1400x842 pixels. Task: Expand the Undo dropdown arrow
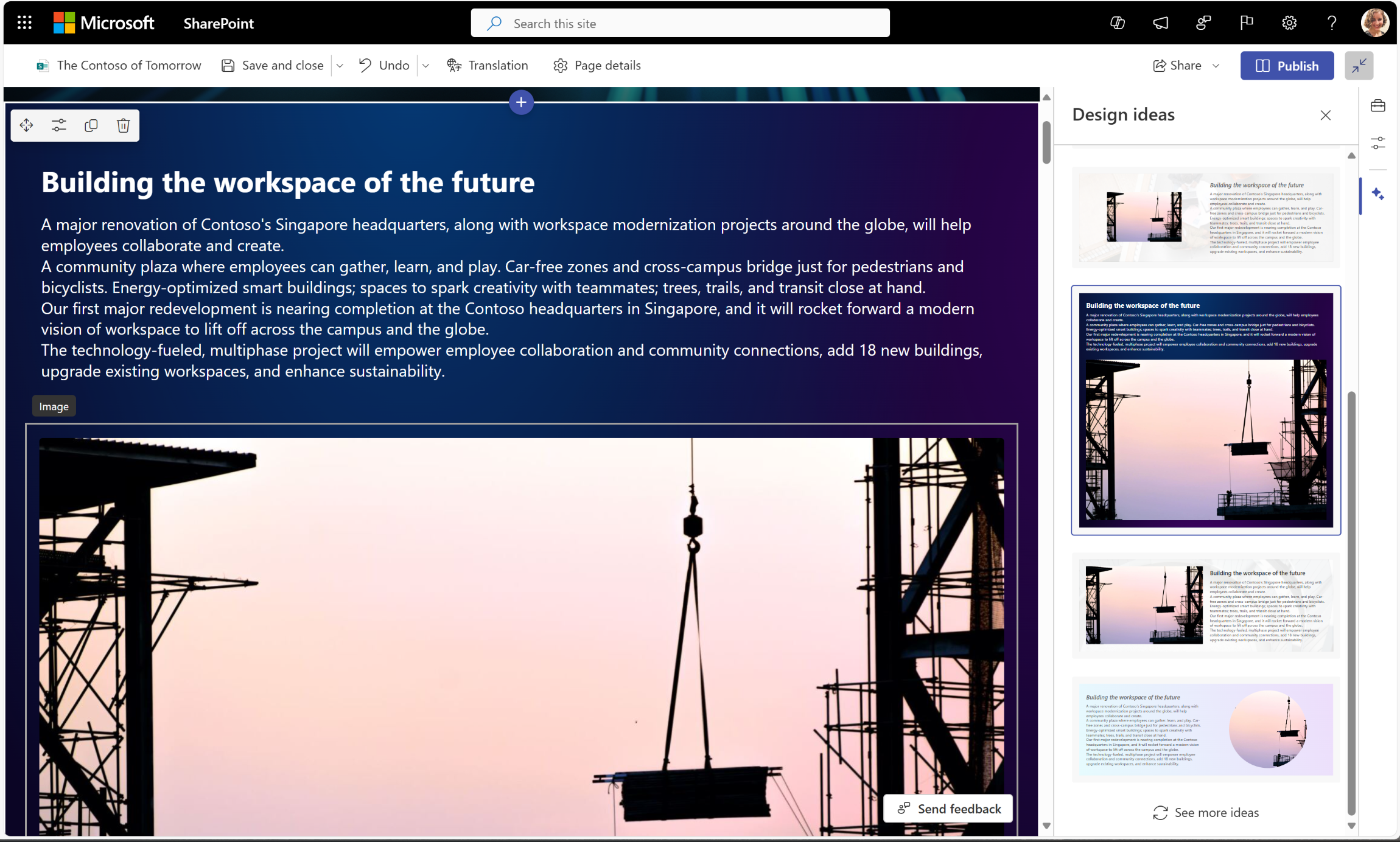427,65
